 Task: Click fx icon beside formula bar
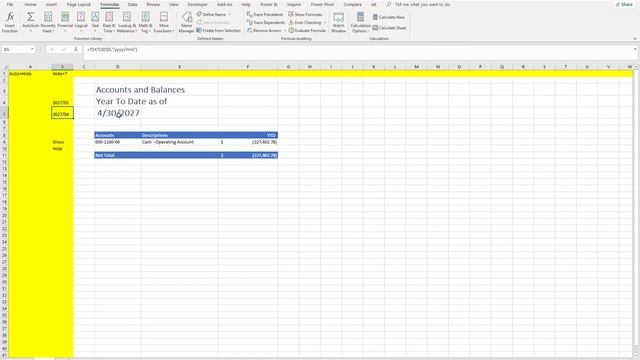(x=76, y=49)
